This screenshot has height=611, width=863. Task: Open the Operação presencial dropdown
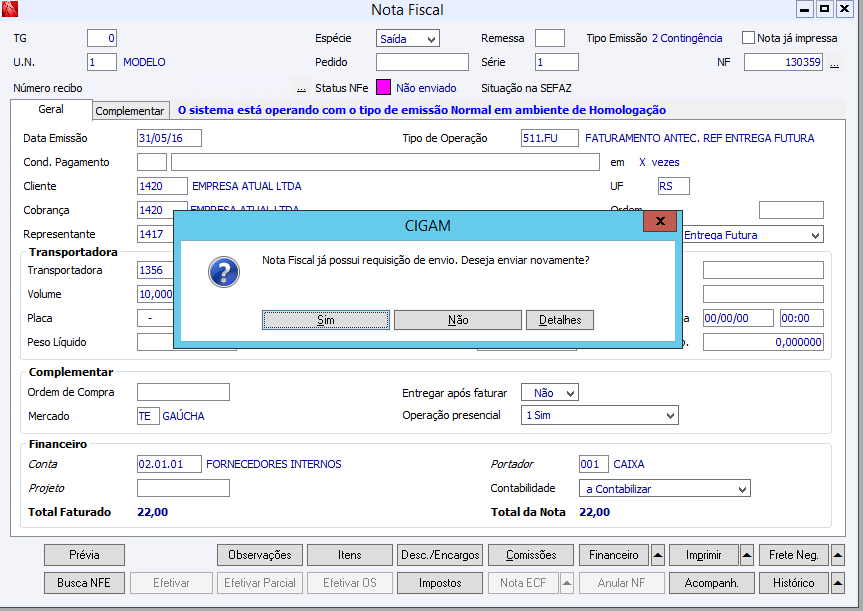point(599,416)
